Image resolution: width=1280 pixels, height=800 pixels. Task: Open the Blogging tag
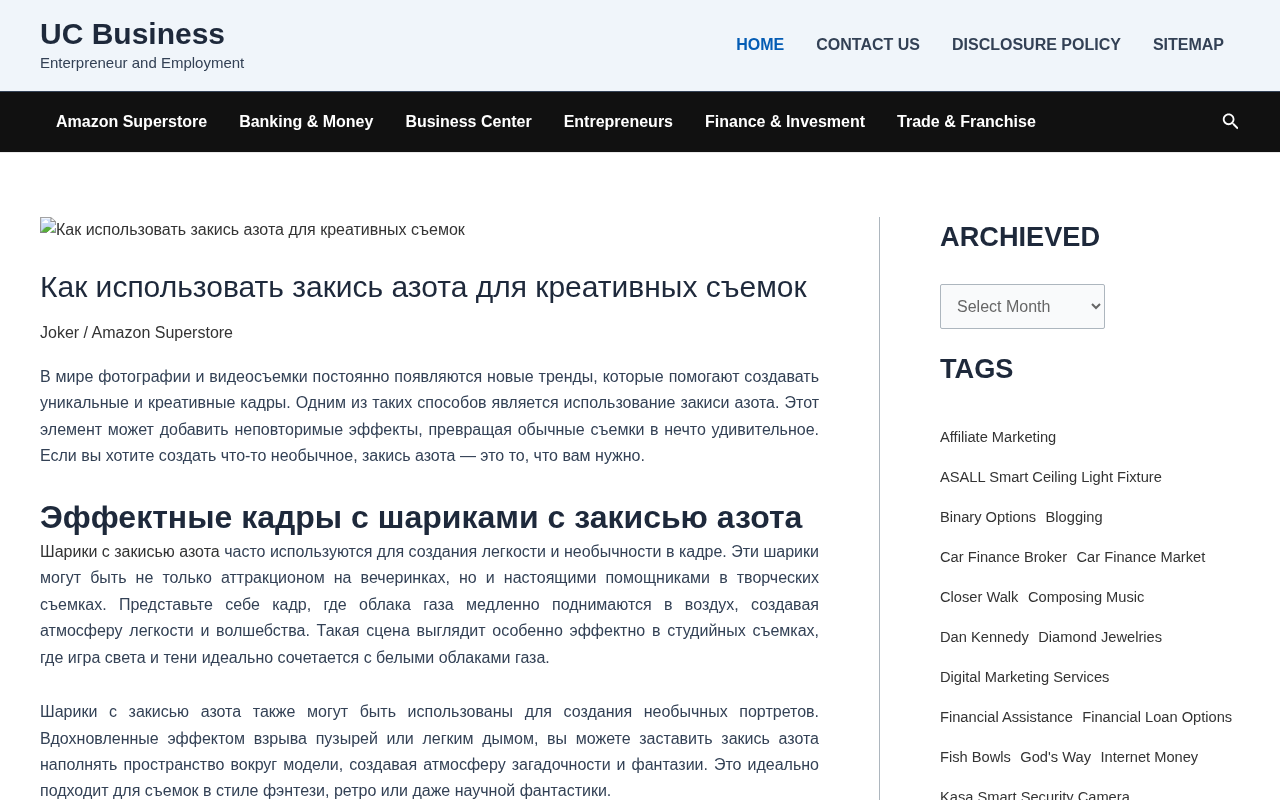[1074, 517]
